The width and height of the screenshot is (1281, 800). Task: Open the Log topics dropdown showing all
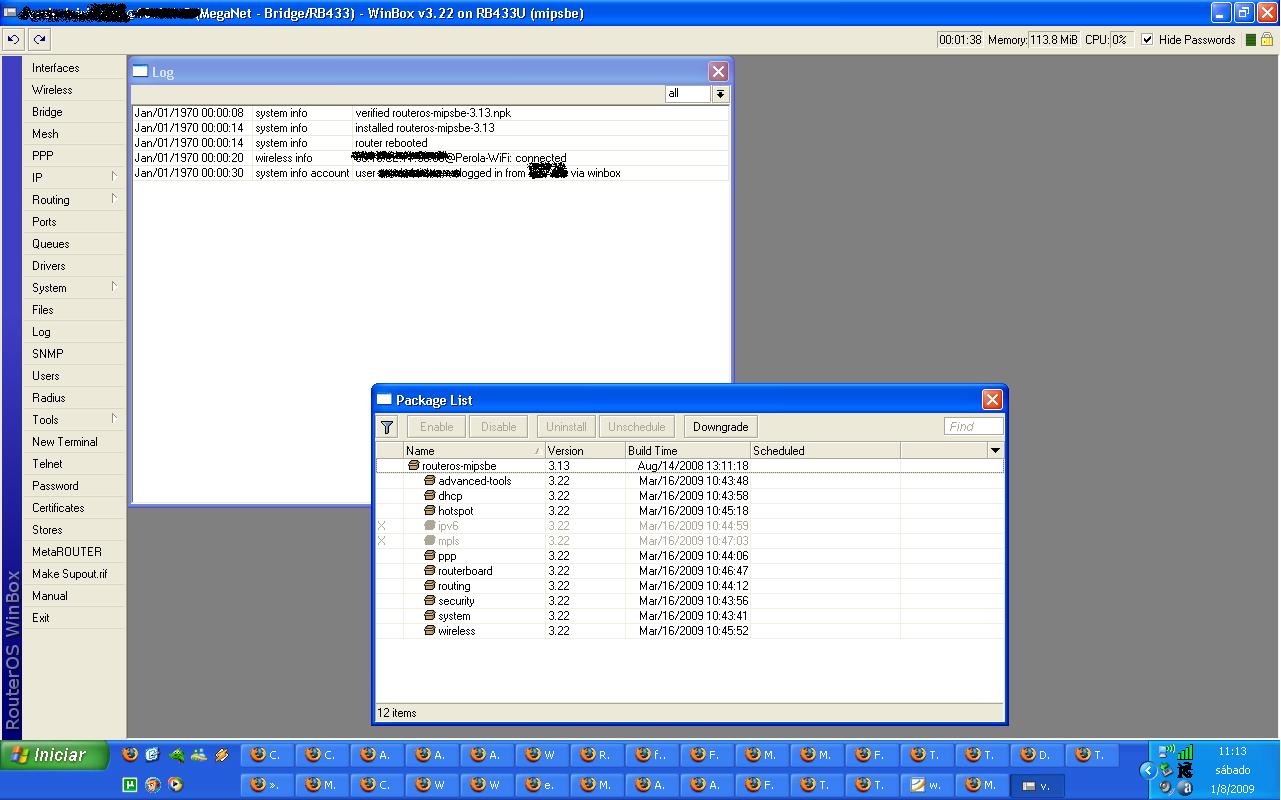click(720, 93)
